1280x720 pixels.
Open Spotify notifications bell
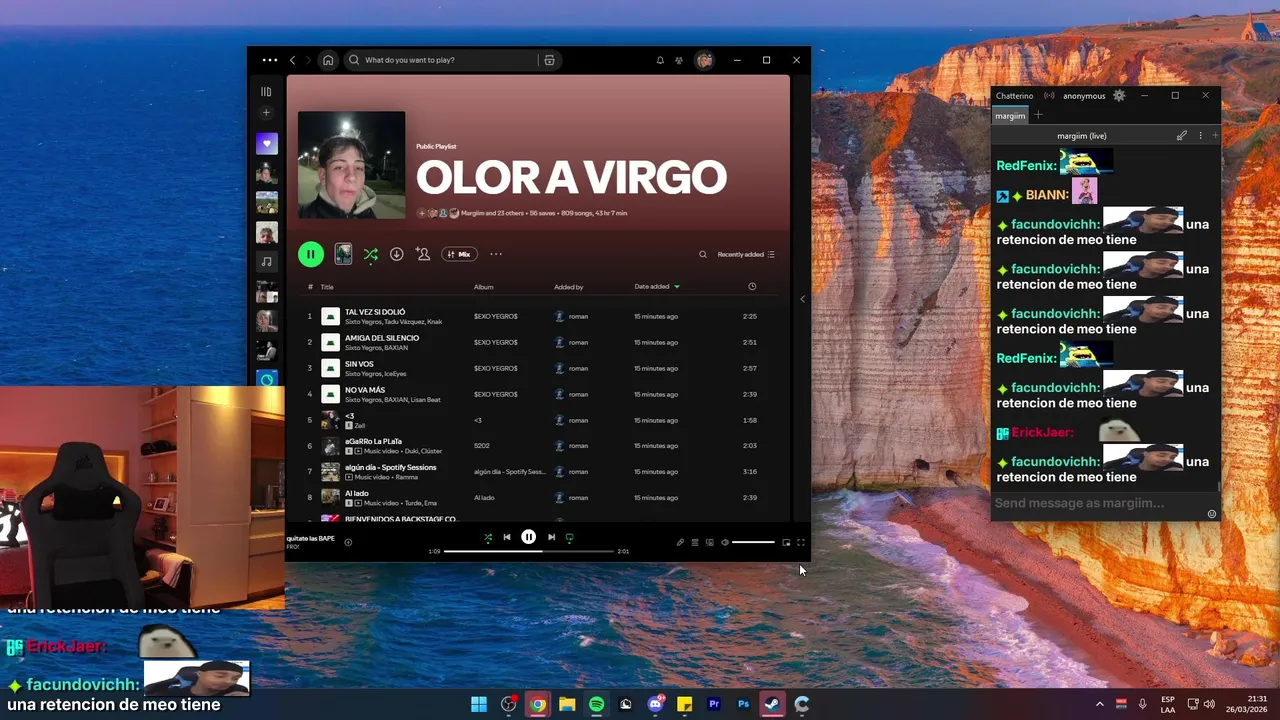point(660,60)
